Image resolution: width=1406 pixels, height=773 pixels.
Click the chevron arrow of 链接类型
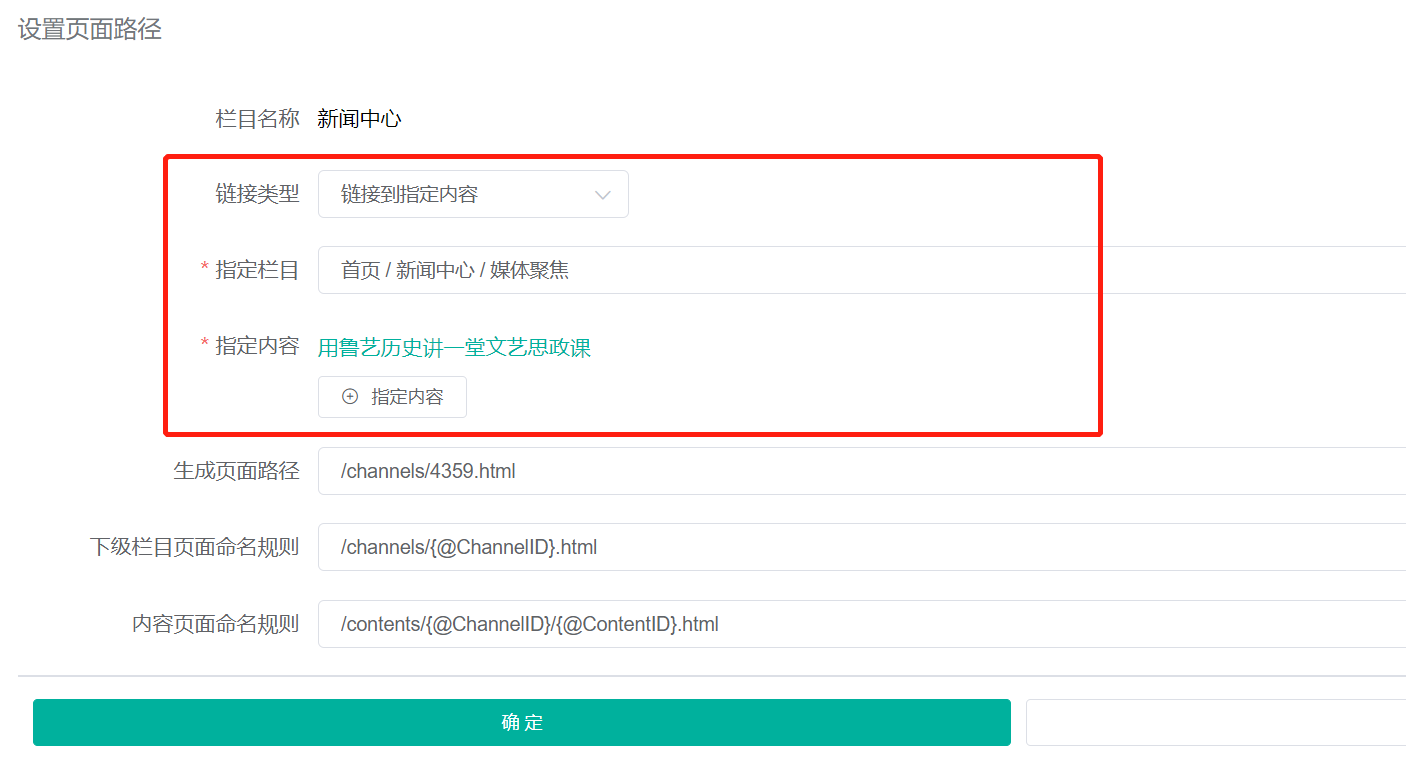(x=603, y=195)
